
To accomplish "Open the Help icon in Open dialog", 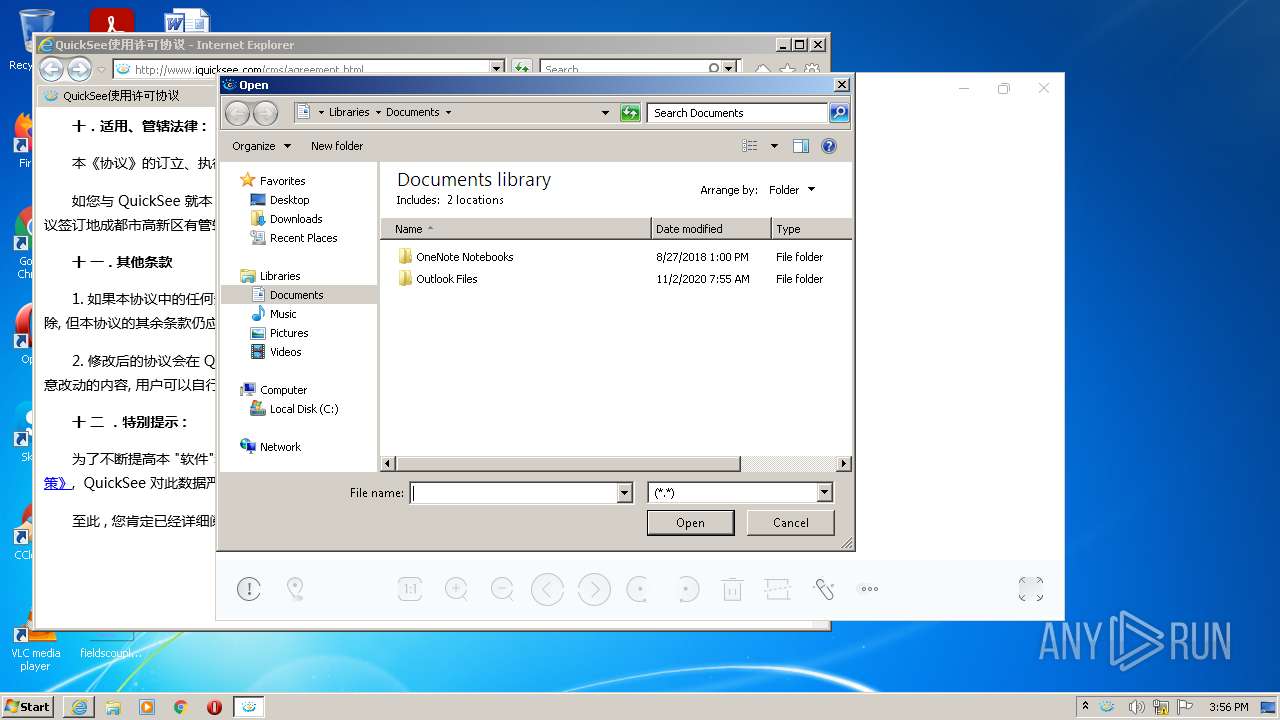I will (829, 146).
